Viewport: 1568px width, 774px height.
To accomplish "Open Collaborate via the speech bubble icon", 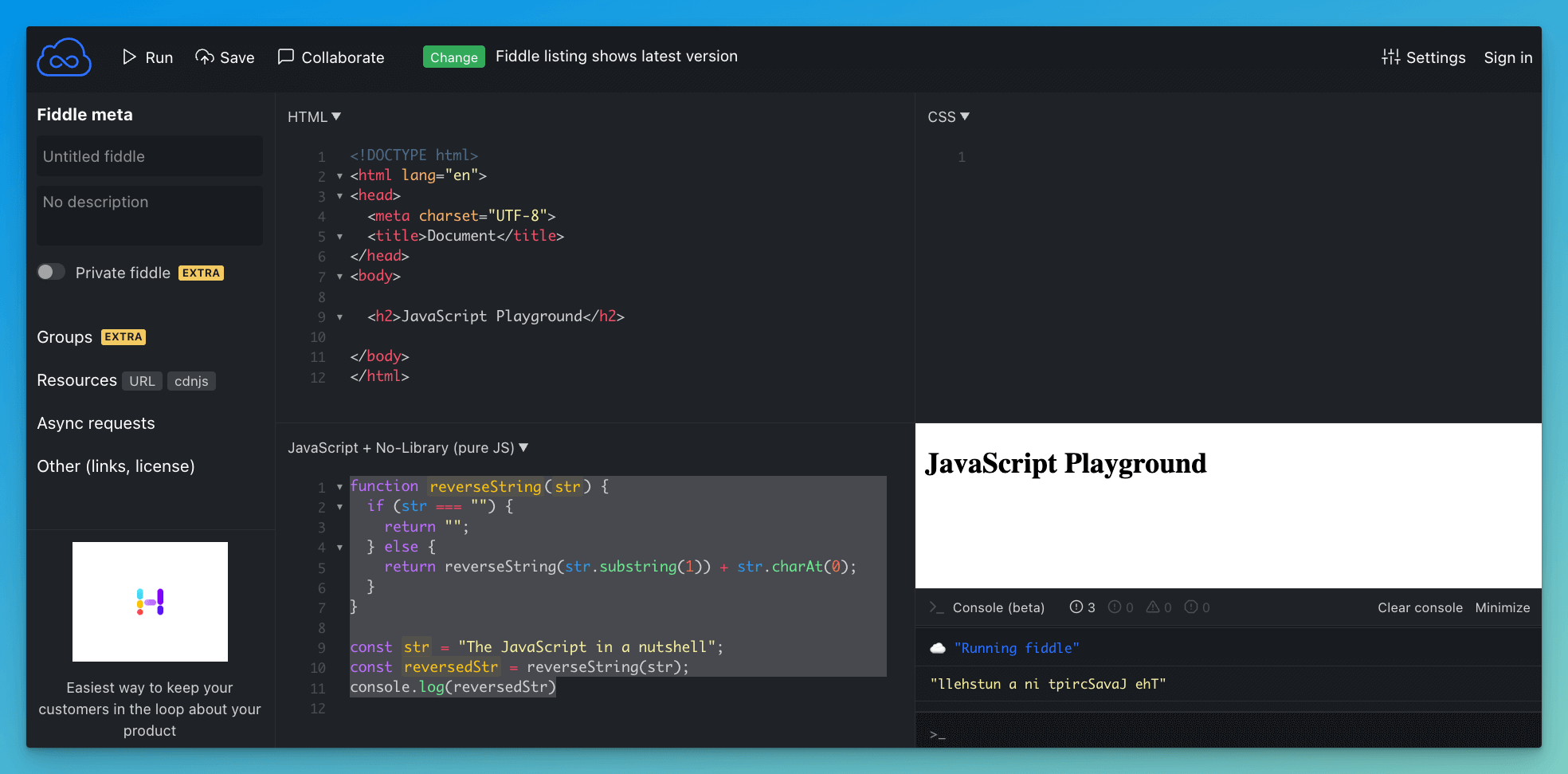I will (286, 57).
